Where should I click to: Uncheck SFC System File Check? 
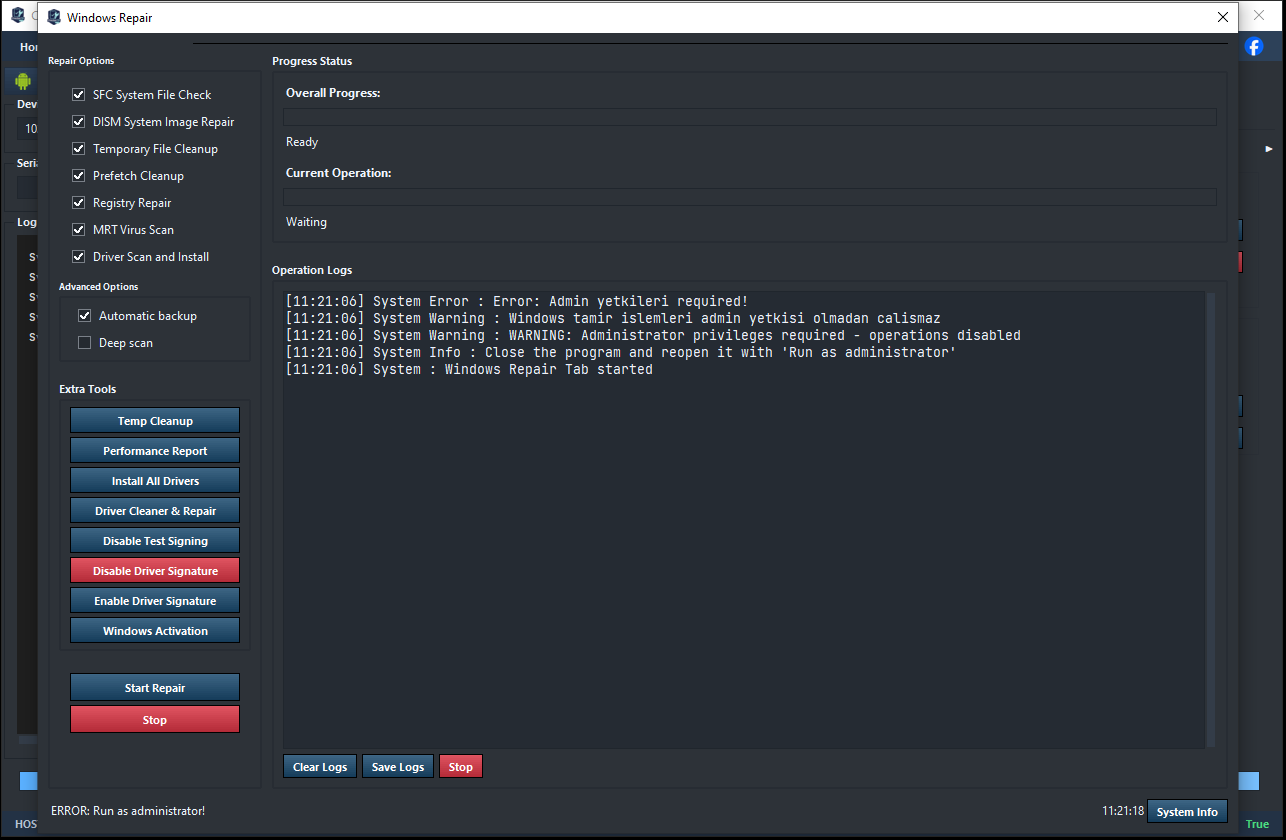tap(79, 95)
